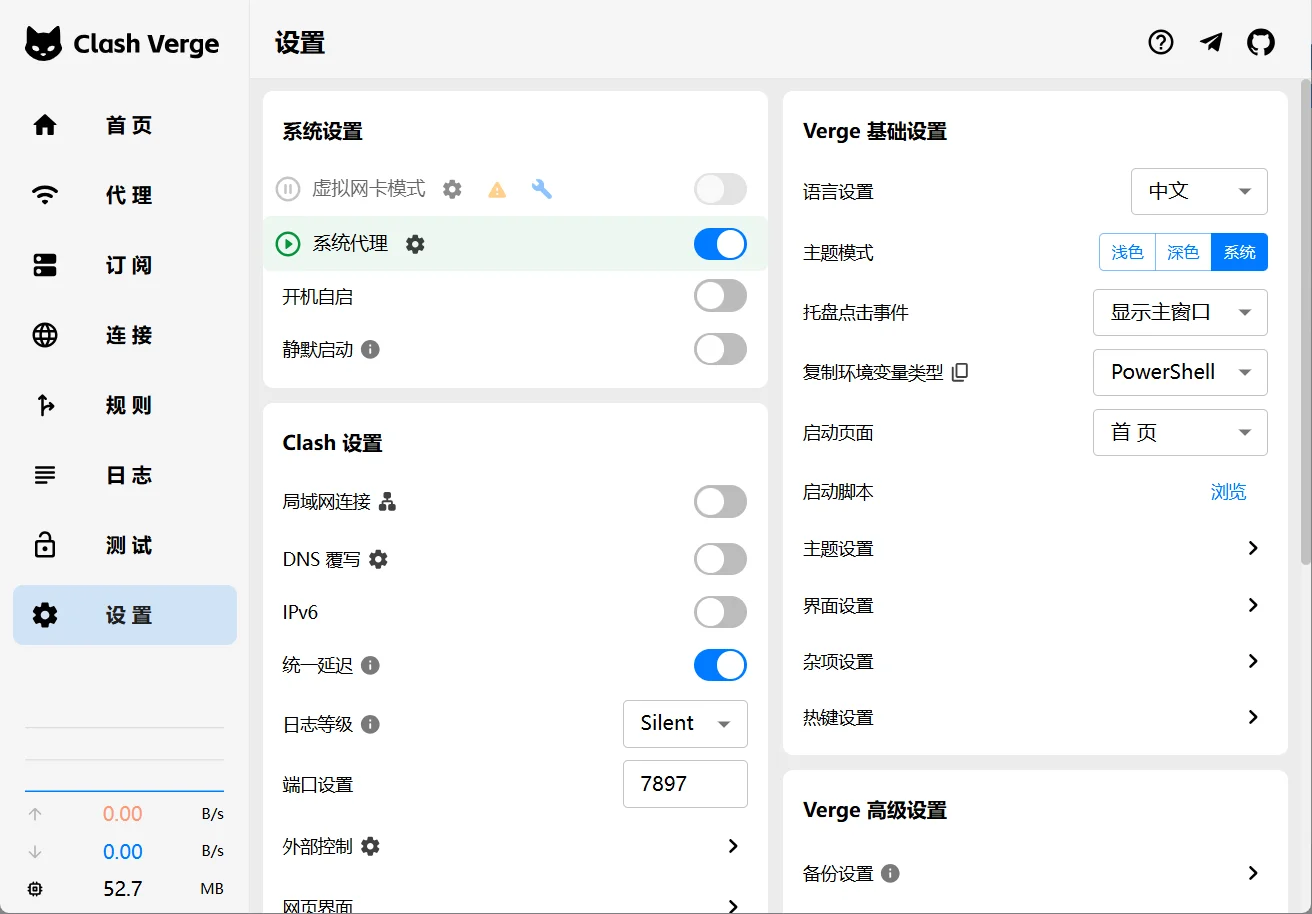This screenshot has height=914, width=1312.
Task: Click the memory chip icon in sidebar
Action: coord(36,889)
